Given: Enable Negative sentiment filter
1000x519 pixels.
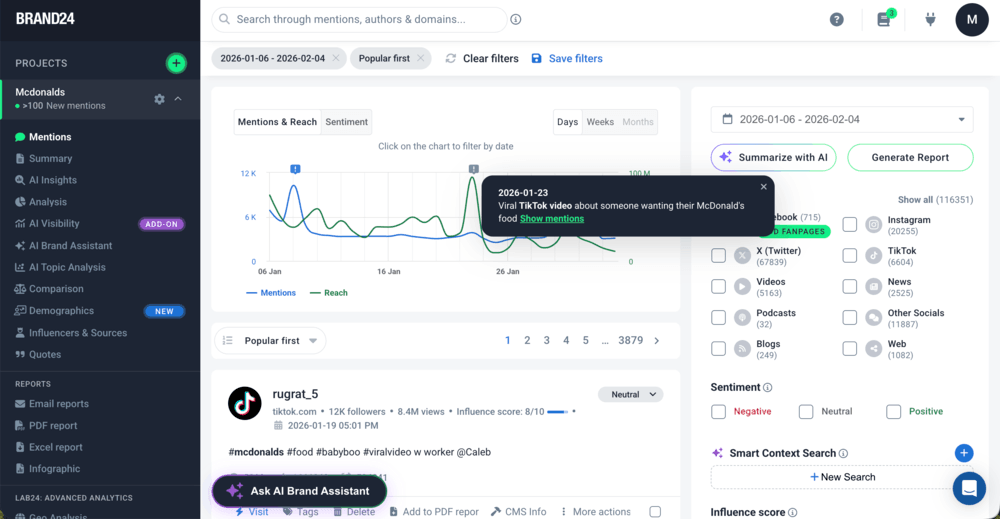Looking at the screenshot, I should click(719, 412).
